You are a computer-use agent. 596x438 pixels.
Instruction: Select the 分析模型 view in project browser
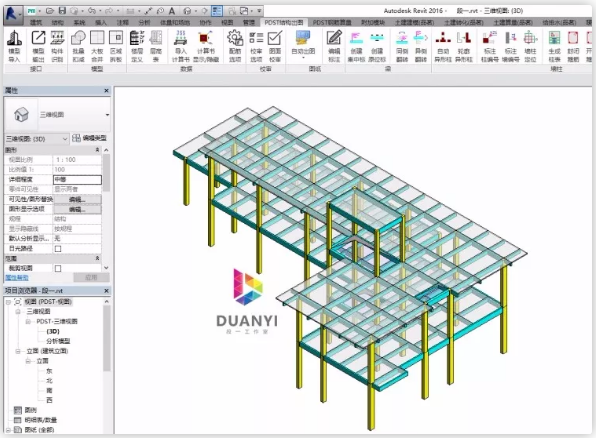coord(58,341)
